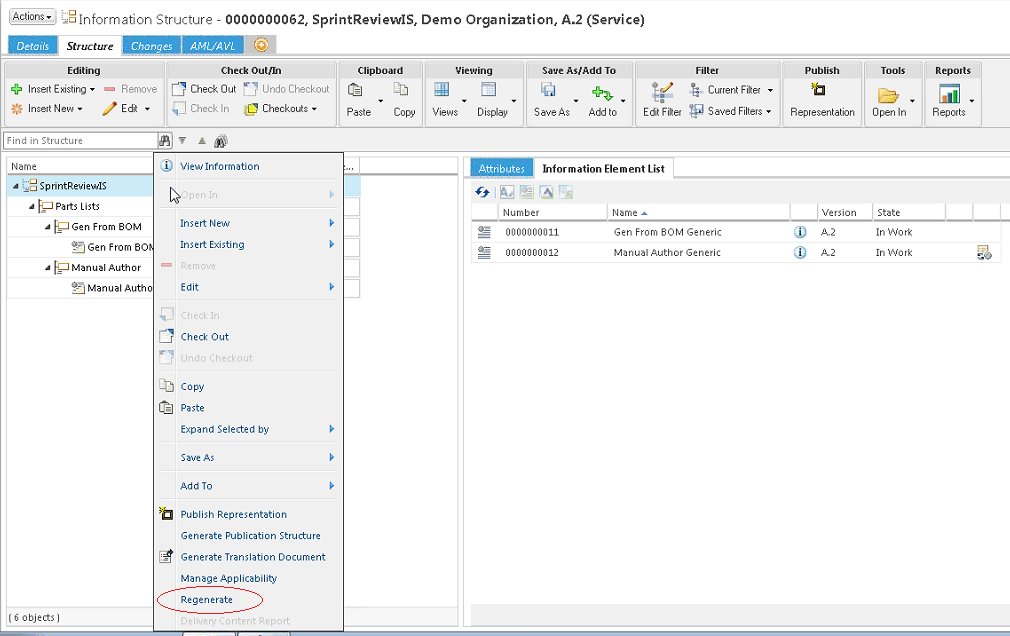Collapse the Gen From BOM tree node
The height and width of the screenshot is (636, 1010).
tap(48, 227)
